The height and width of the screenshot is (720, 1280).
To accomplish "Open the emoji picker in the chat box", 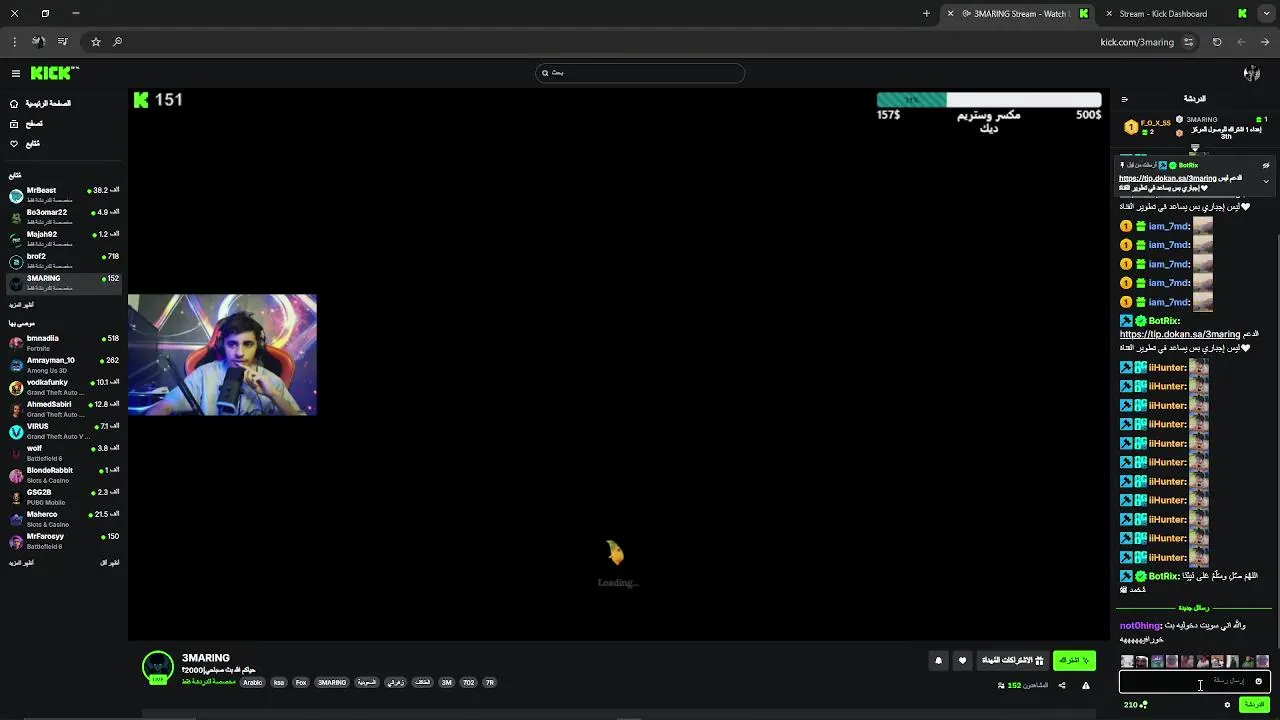I will tap(1259, 682).
